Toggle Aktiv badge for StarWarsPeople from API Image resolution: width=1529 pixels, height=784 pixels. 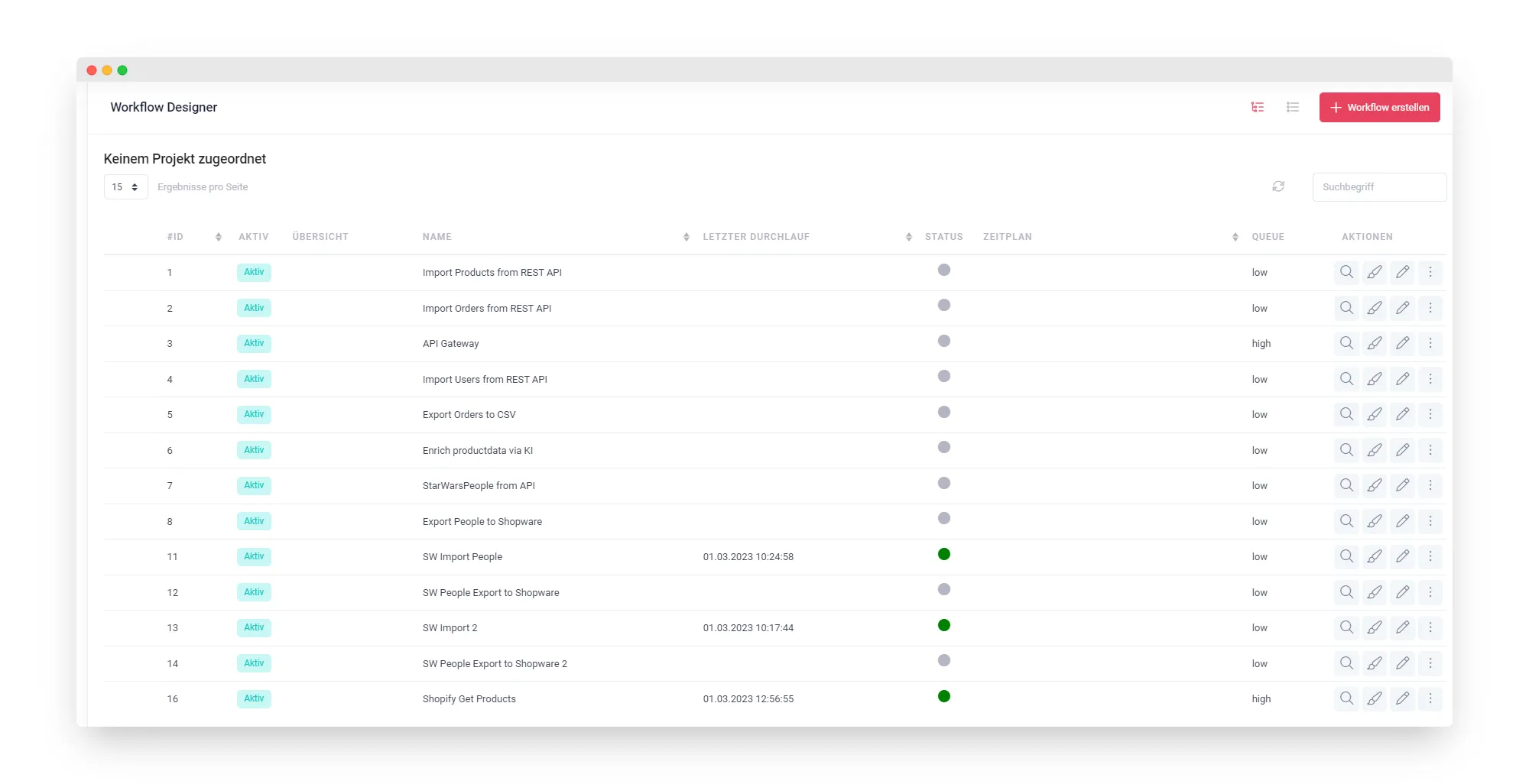click(x=254, y=485)
